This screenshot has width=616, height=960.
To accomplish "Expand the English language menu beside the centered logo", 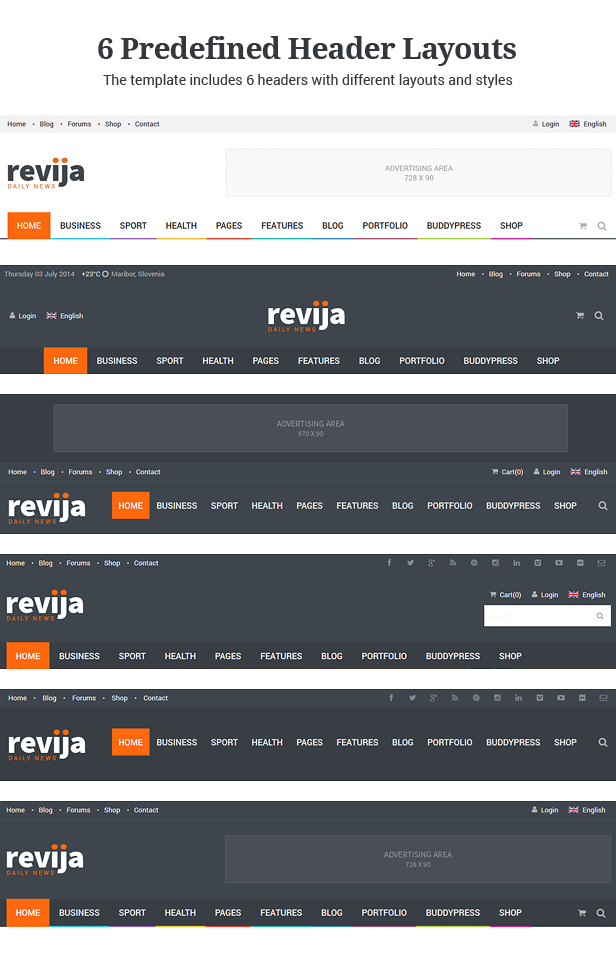I will pyautogui.click(x=65, y=316).
